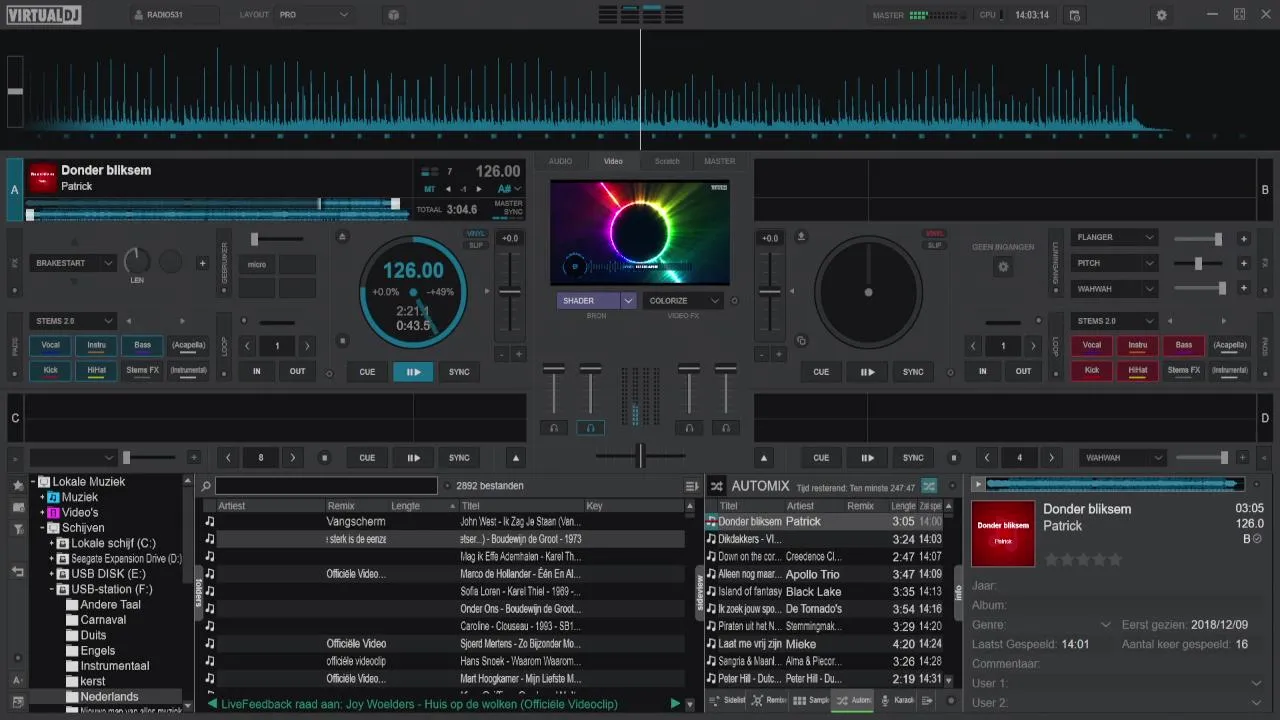Click CUE button on deck A
The width and height of the screenshot is (1280, 720).
click(367, 372)
